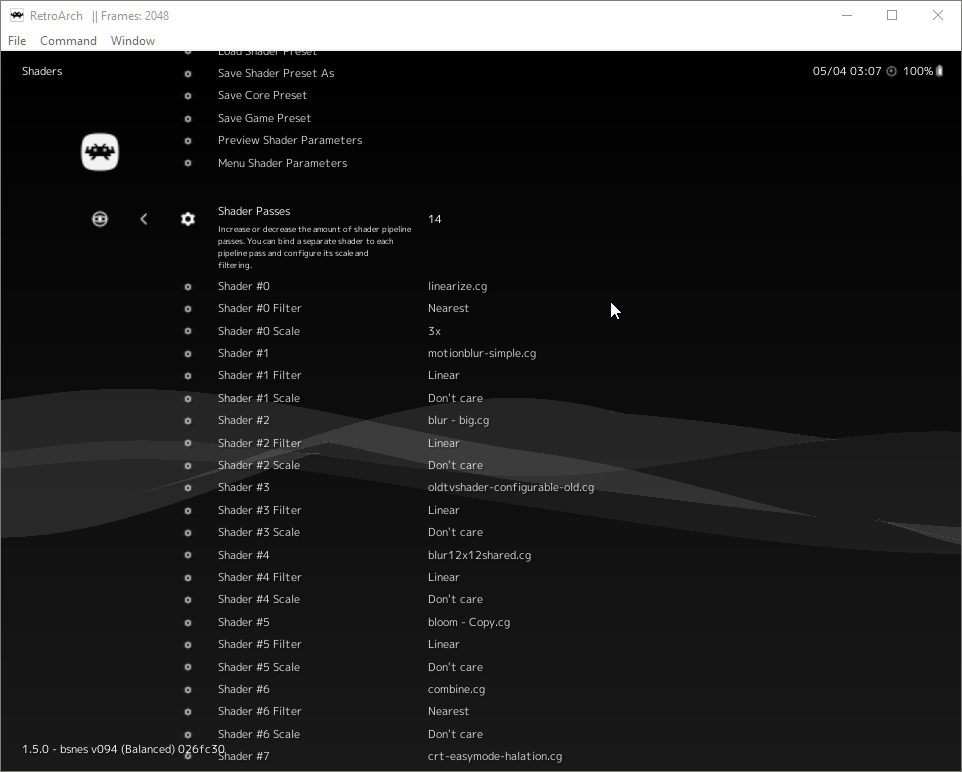Change the crt-easymode-halation.cg shader value
Screen dimensions: 962x772
point(495,756)
